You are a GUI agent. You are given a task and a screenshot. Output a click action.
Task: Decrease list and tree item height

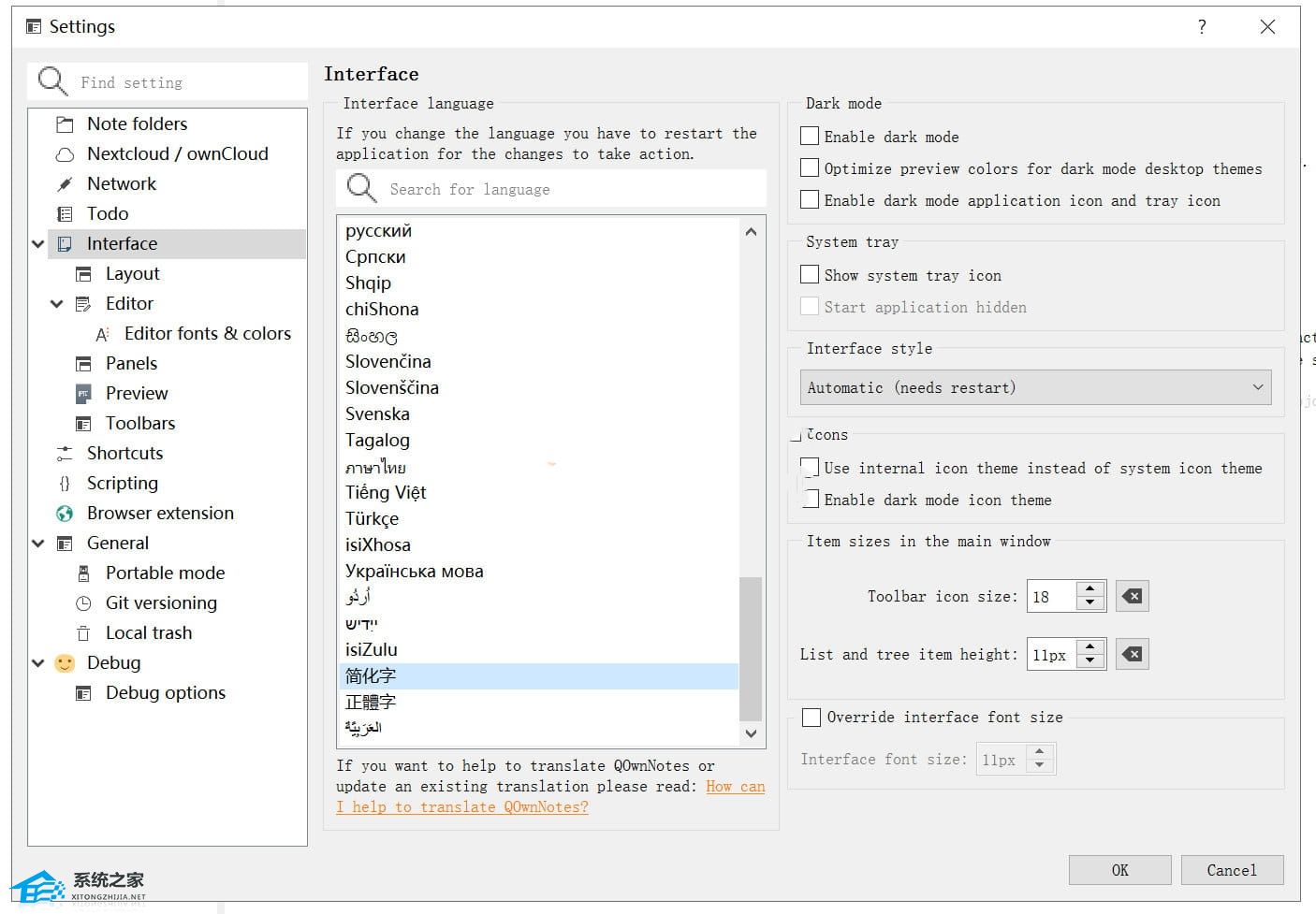coord(1090,661)
